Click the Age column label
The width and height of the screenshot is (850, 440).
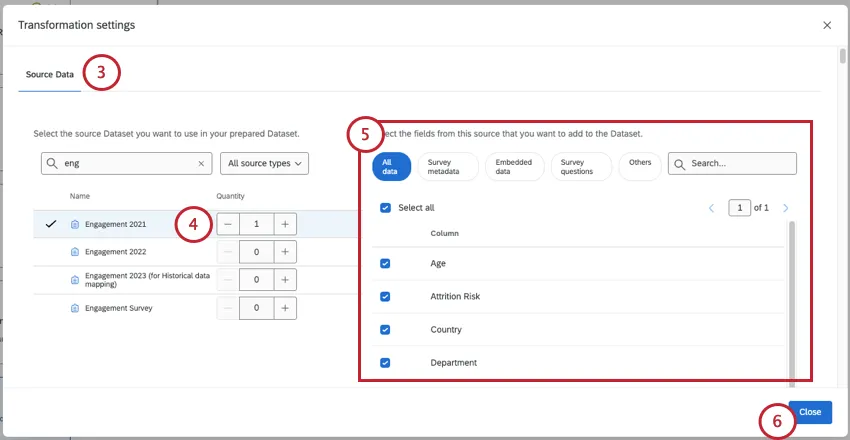(x=438, y=263)
